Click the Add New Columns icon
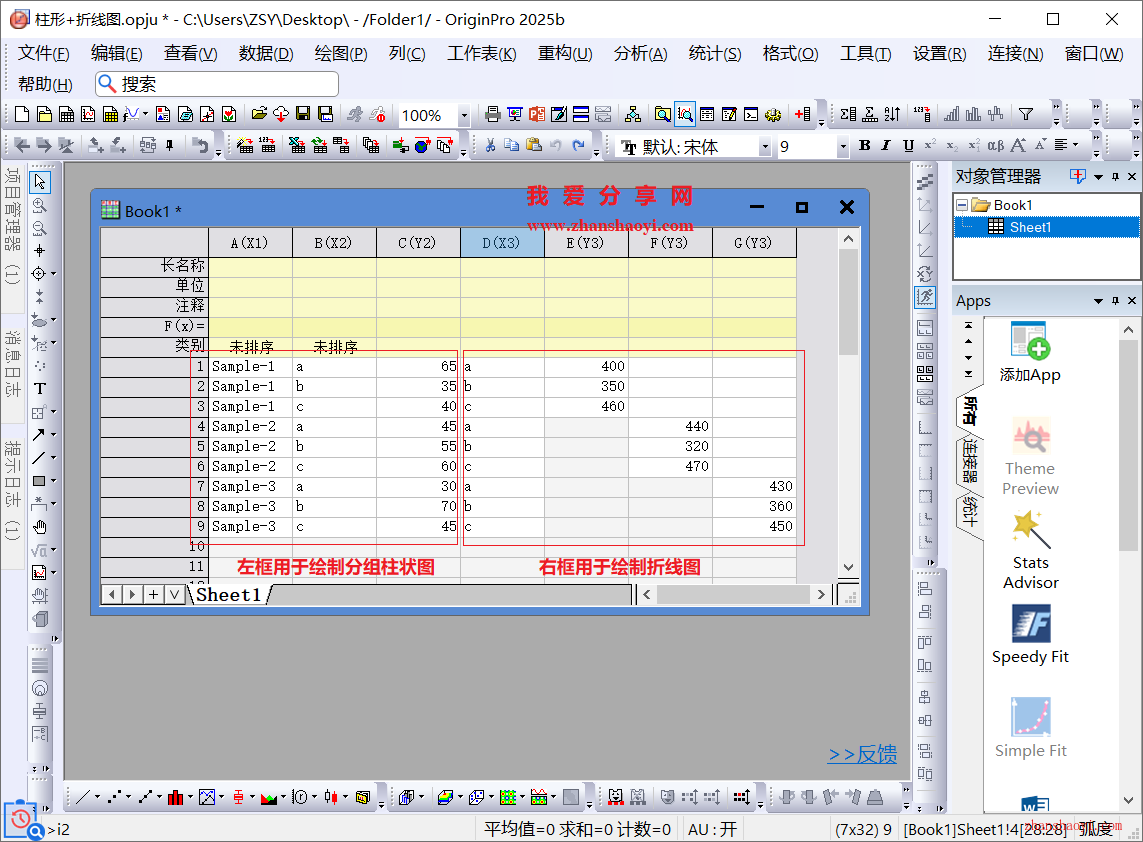This screenshot has width=1143, height=842. (802, 115)
